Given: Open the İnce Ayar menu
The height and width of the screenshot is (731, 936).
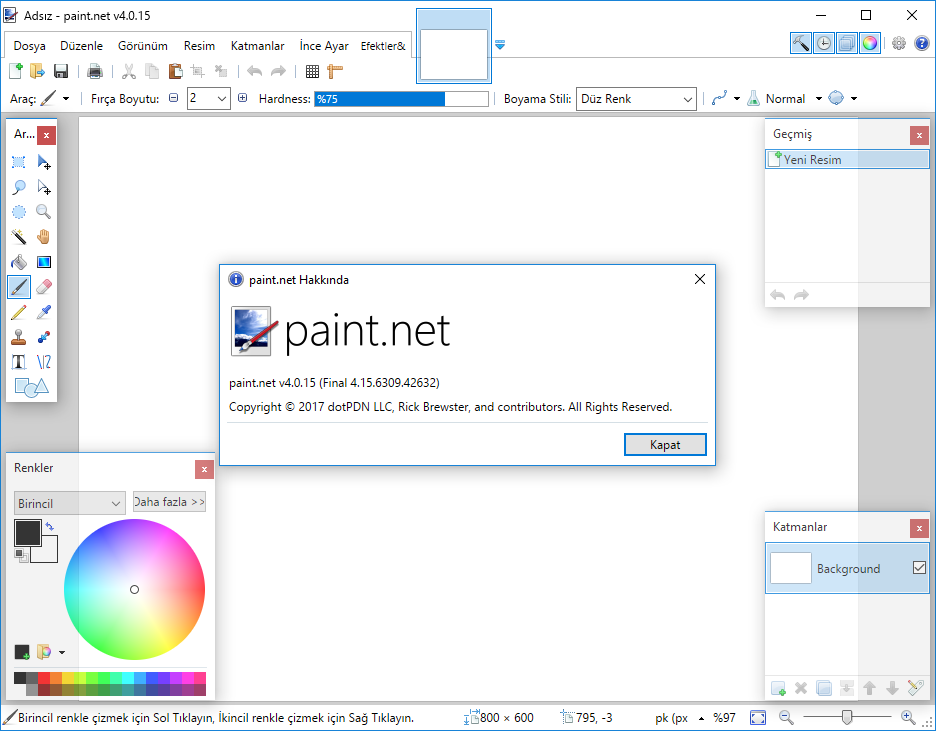Looking at the screenshot, I should [324, 46].
